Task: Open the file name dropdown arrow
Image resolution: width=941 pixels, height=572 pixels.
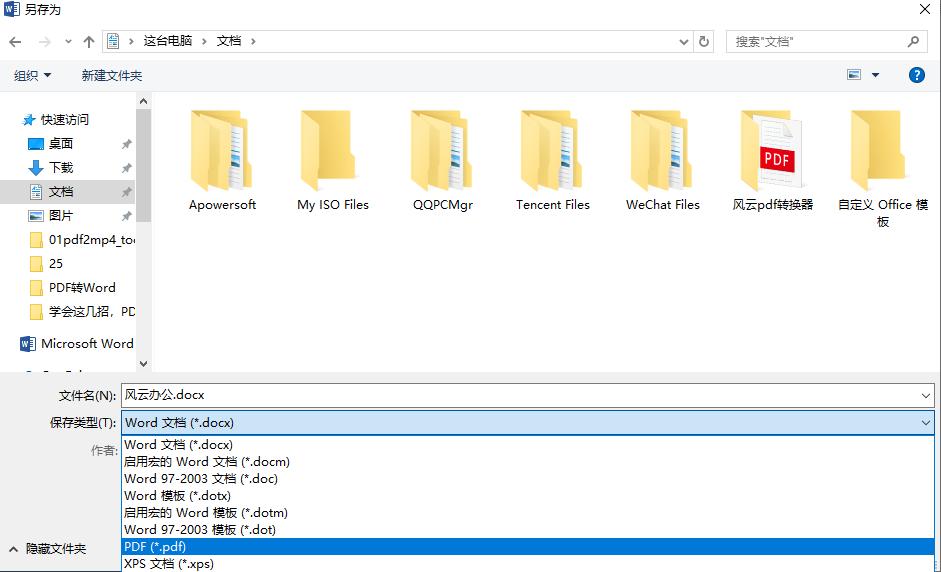Action: click(x=925, y=396)
